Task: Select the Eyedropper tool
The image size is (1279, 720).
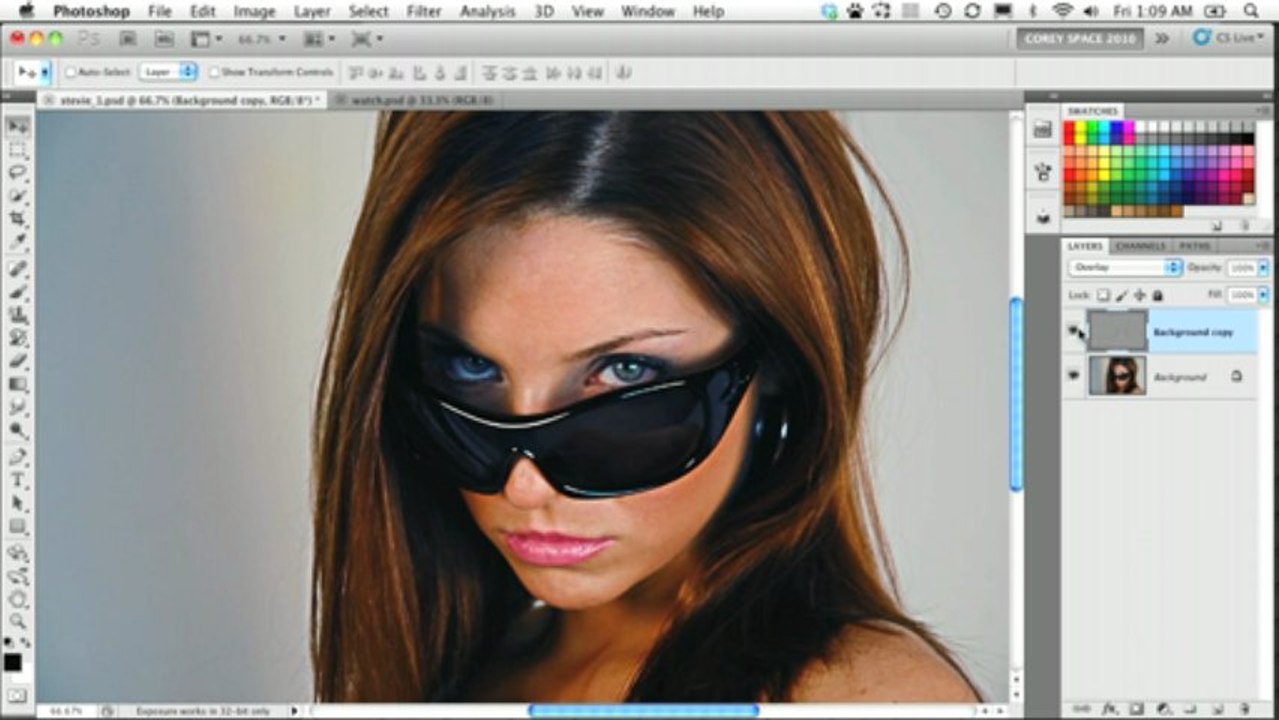Action: click(x=18, y=241)
